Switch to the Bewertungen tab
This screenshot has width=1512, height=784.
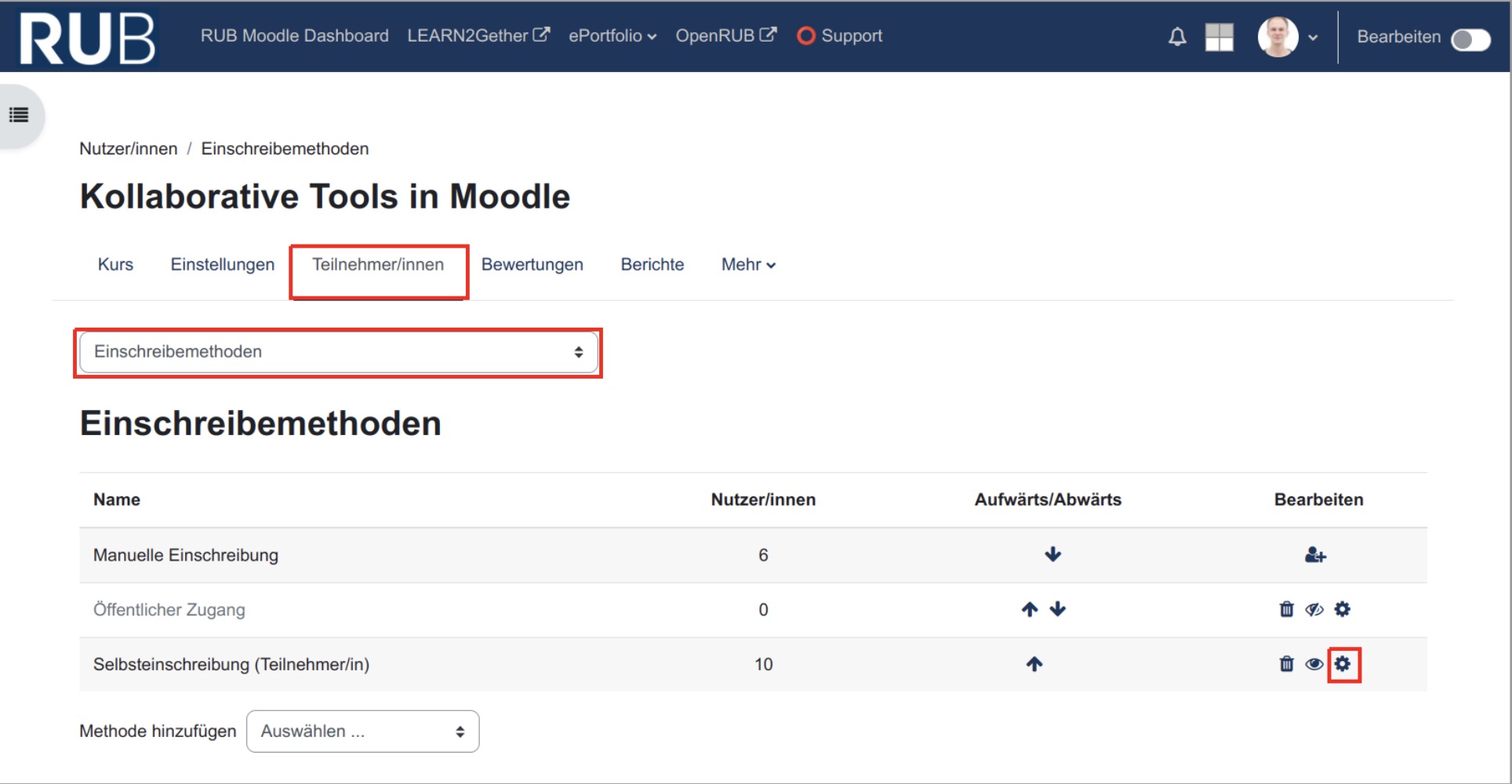532,265
